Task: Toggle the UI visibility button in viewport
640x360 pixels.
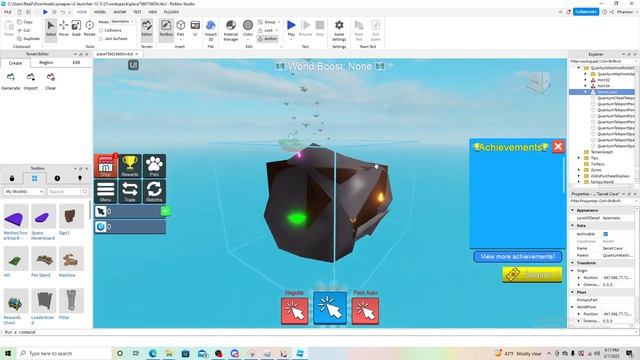Action: [x=133, y=65]
